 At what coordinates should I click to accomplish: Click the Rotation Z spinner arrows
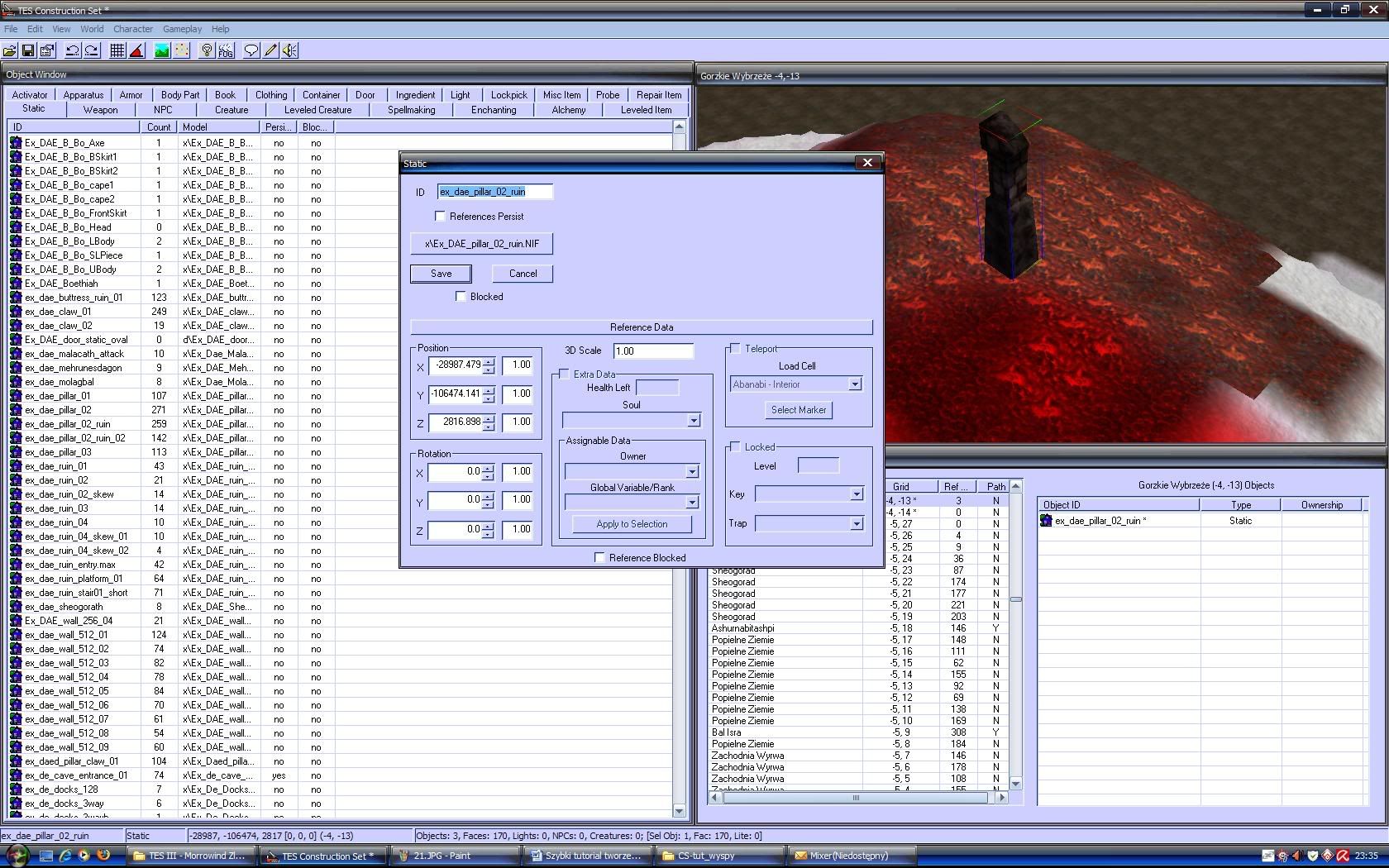click(x=488, y=530)
